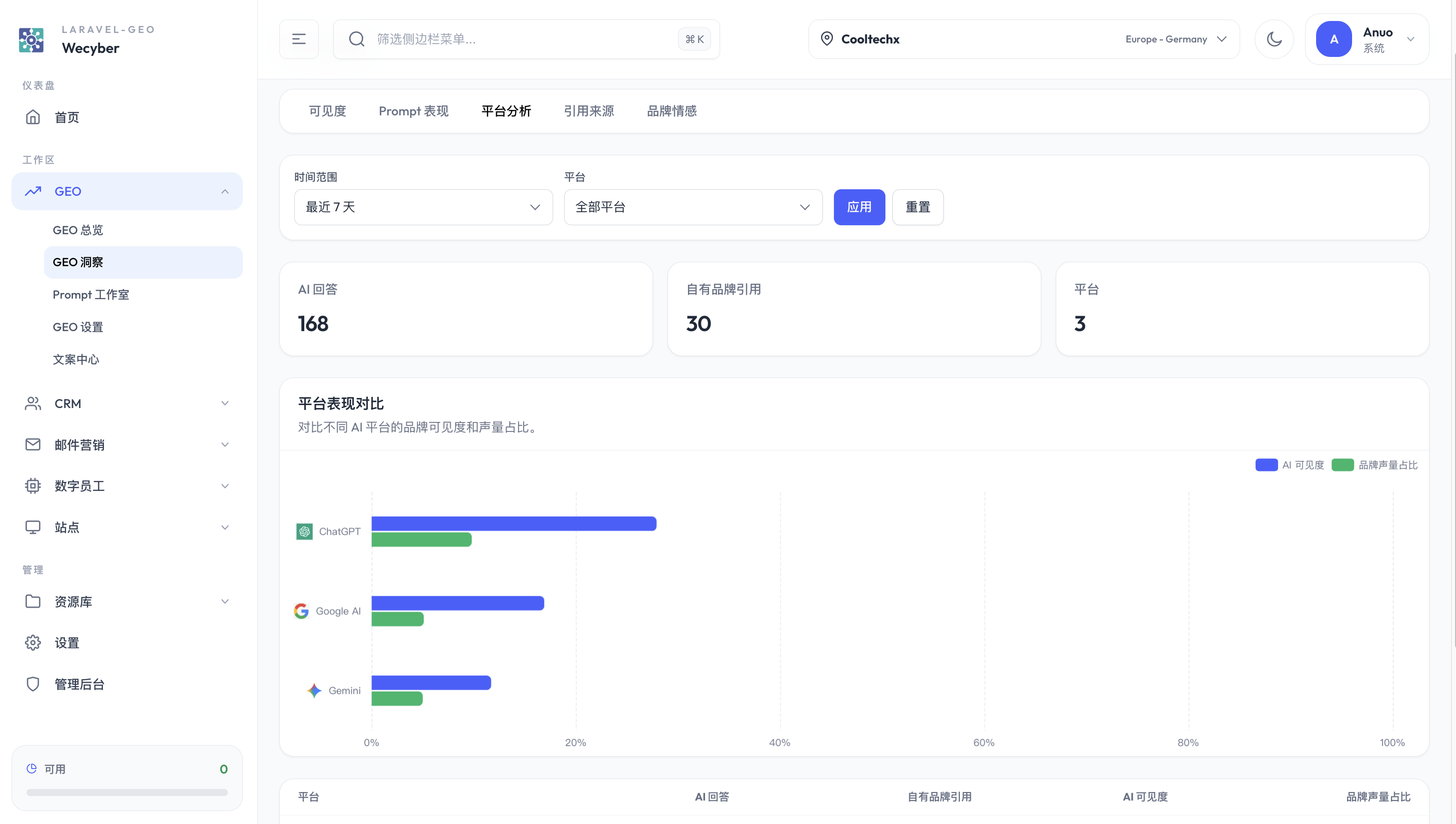Click the AI 回答 168 stat card

[466, 309]
